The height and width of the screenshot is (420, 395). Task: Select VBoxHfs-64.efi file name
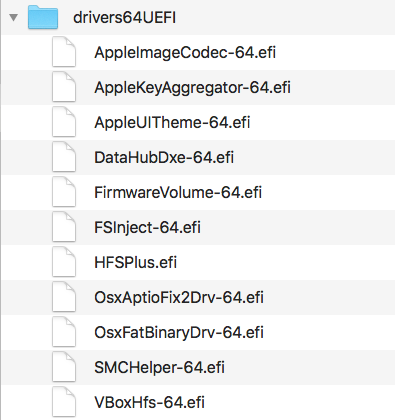coord(149,402)
